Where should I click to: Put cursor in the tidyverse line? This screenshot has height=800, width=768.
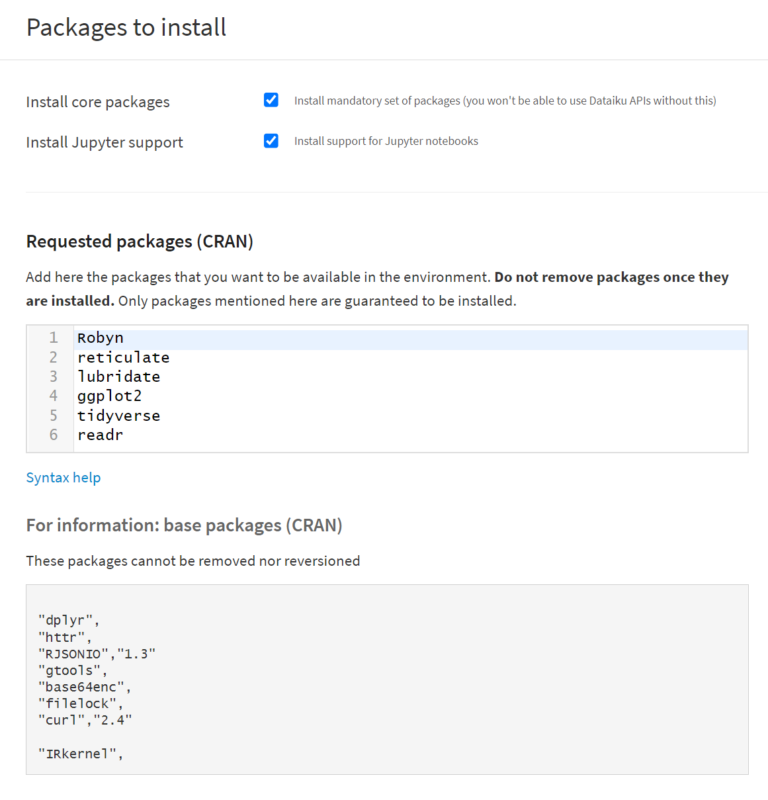[118, 415]
